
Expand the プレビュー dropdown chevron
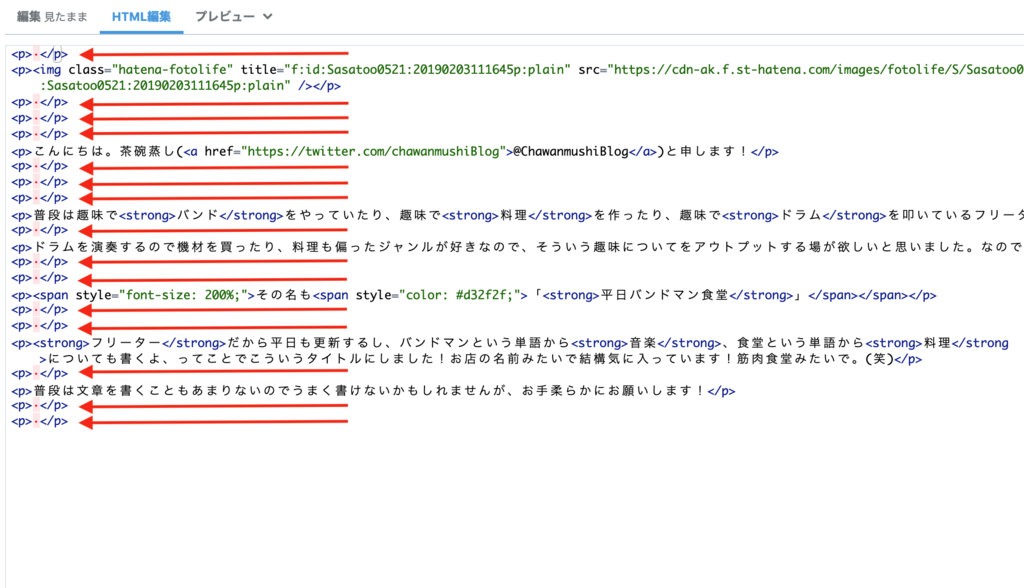click(268, 17)
